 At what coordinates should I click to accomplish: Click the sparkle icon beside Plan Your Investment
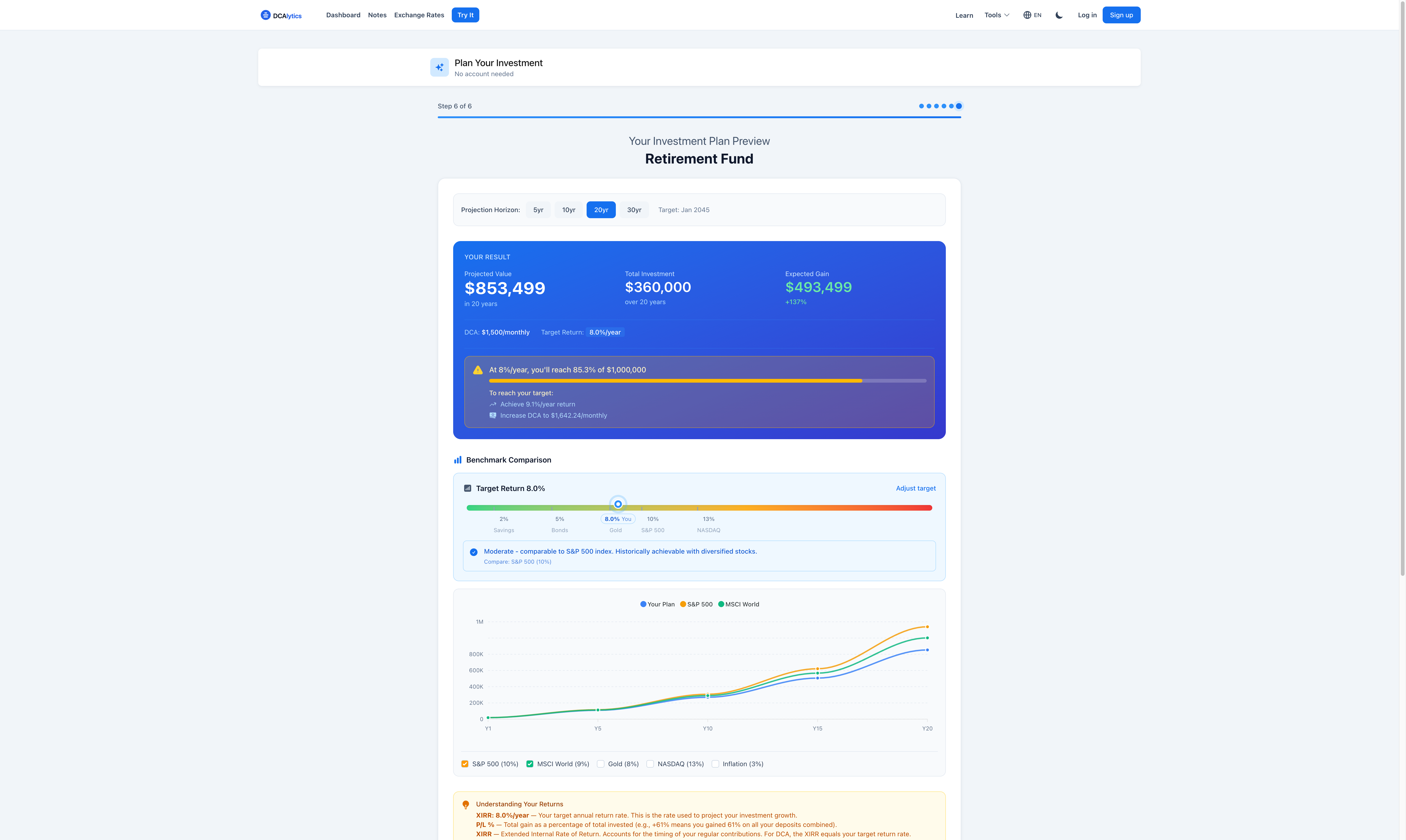coord(439,67)
